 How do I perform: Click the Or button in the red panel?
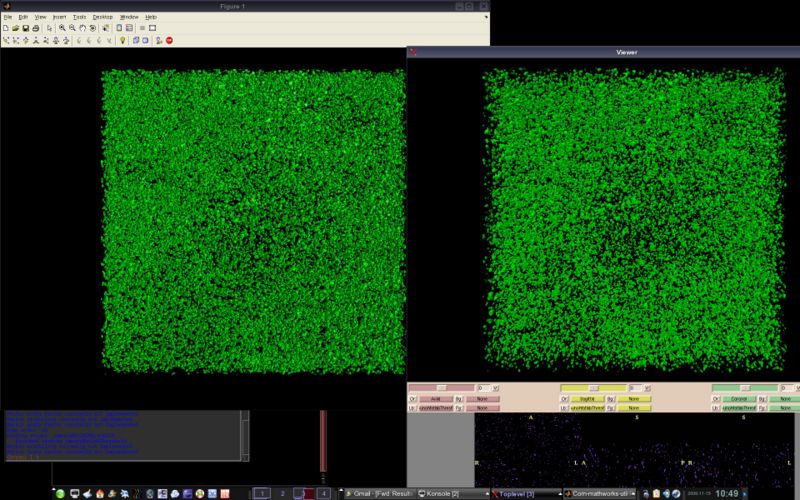(x=412, y=399)
